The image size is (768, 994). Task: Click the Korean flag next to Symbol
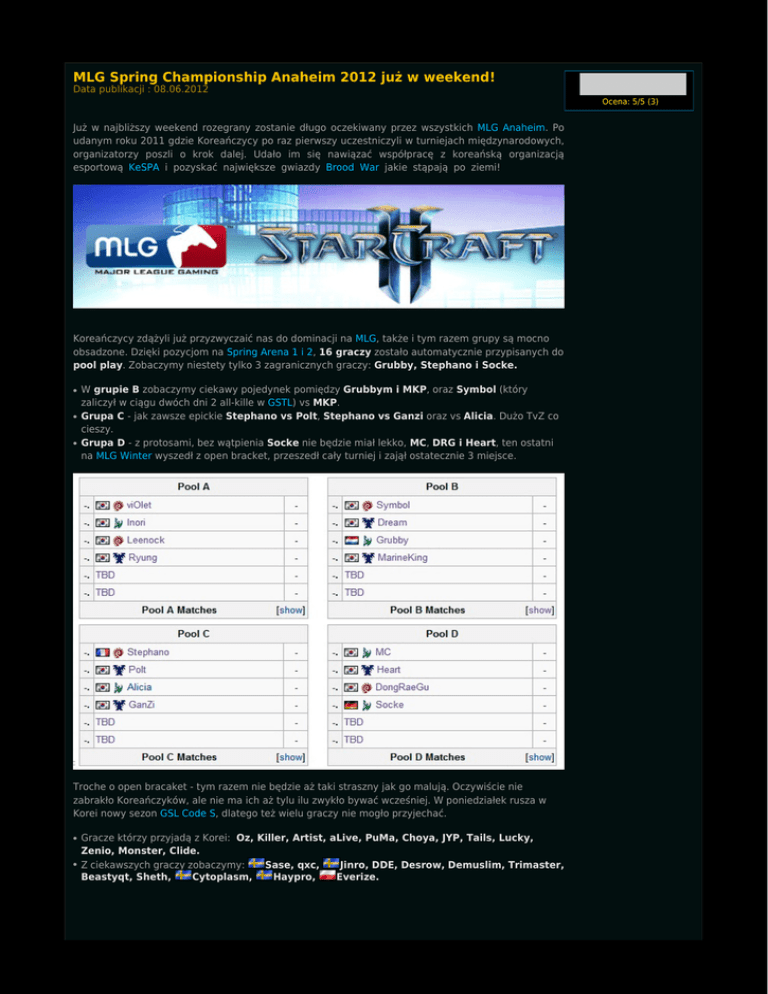351,505
